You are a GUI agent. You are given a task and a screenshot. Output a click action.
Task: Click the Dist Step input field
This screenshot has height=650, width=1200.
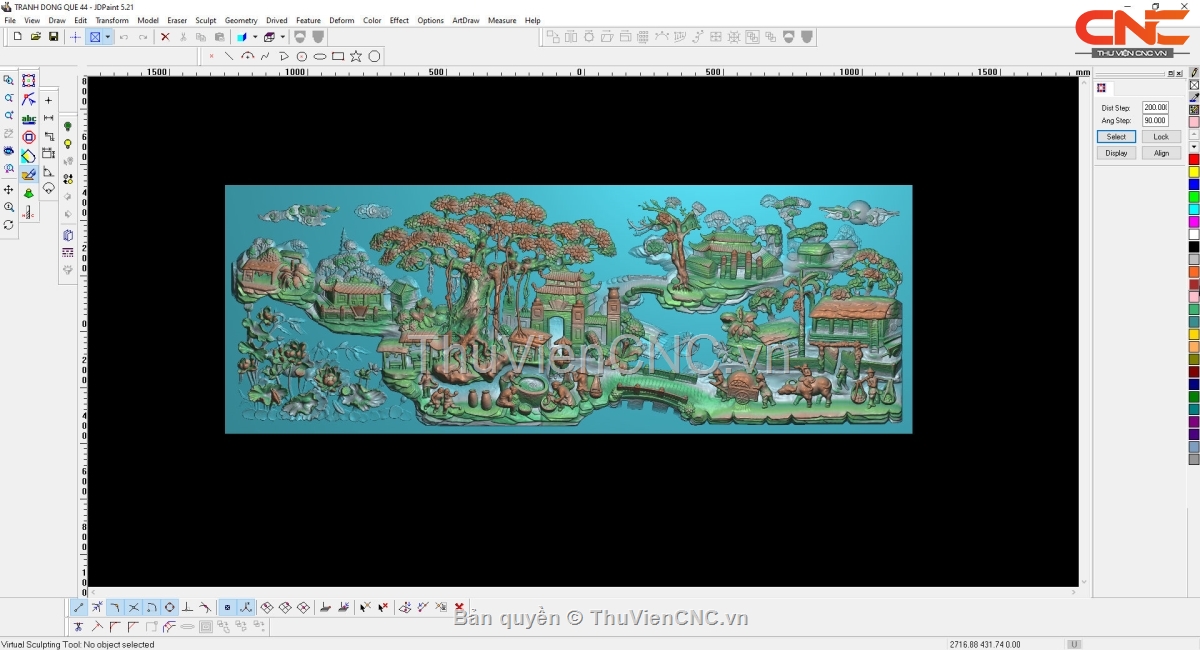pos(1155,107)
